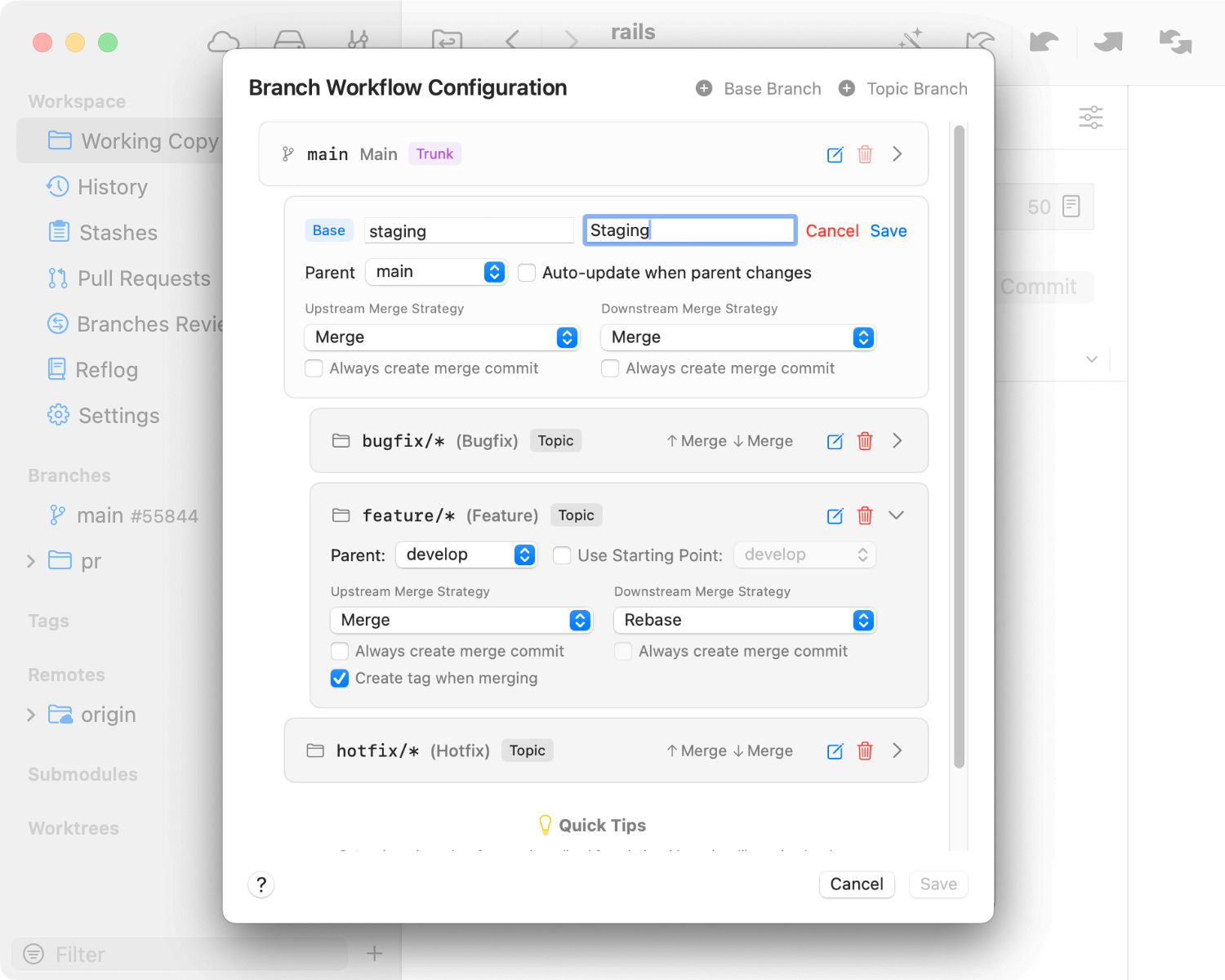This screenshot has width=1225, height=980.
Task: Open the help question mark icon
Action: pos(261,884)
